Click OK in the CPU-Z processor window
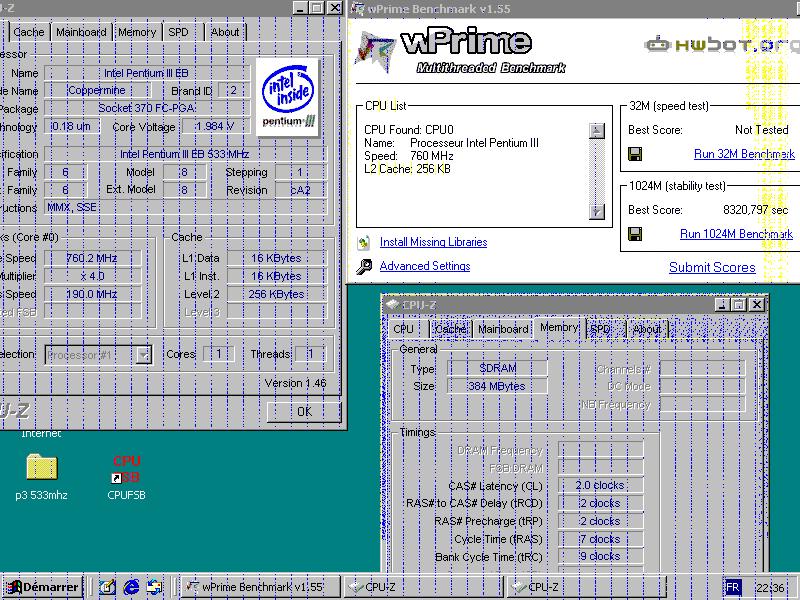This screenshot has width=800, height=600. coord(304,412)
